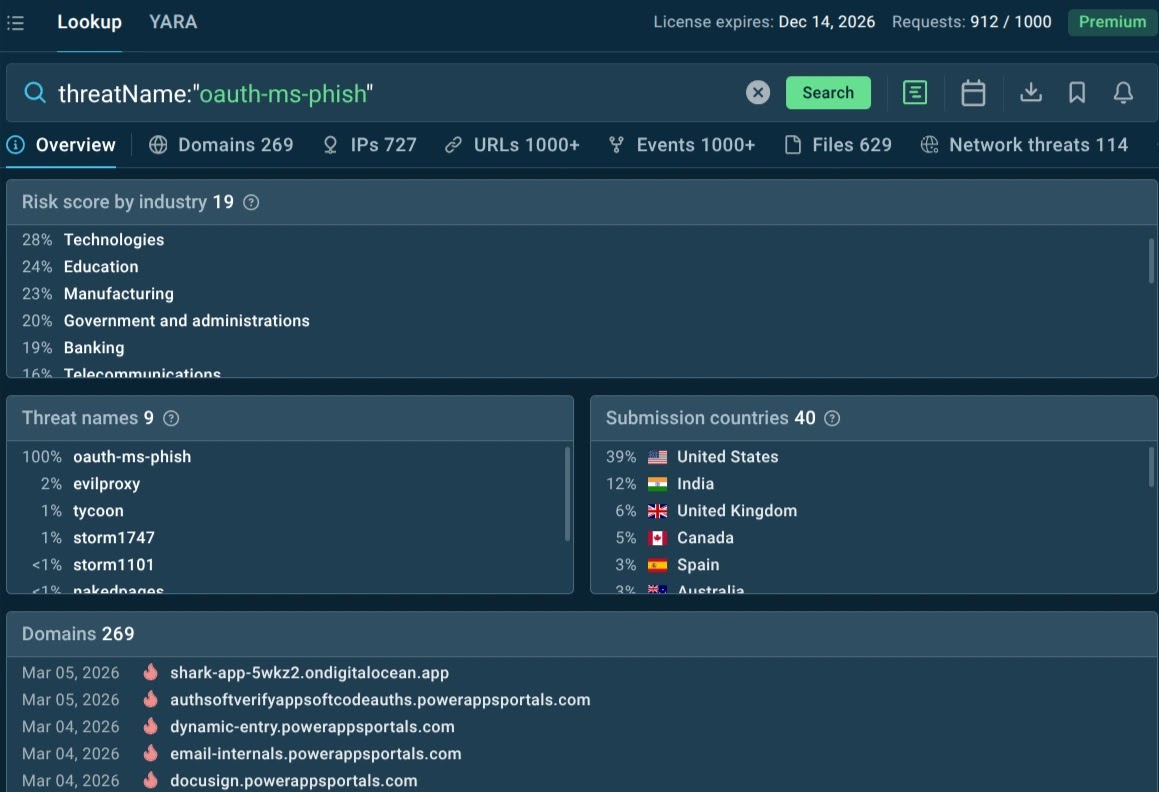1159x792 pixels.
Task: Click inside the threatName search field
Action: 400,94
